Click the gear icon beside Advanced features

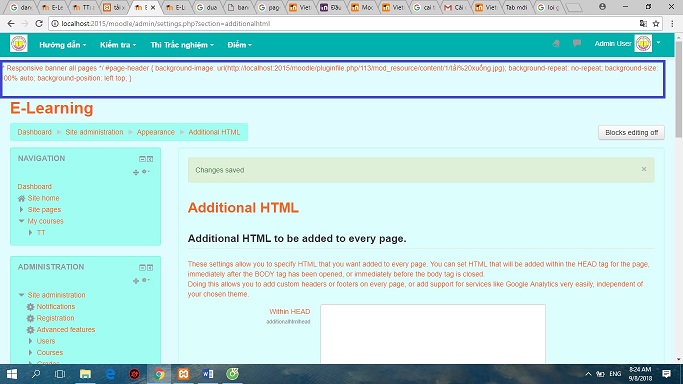click(30, 330)
